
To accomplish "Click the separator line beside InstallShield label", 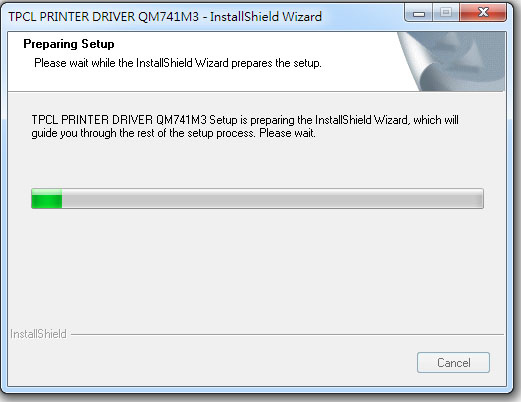I will tap(287, 334).
